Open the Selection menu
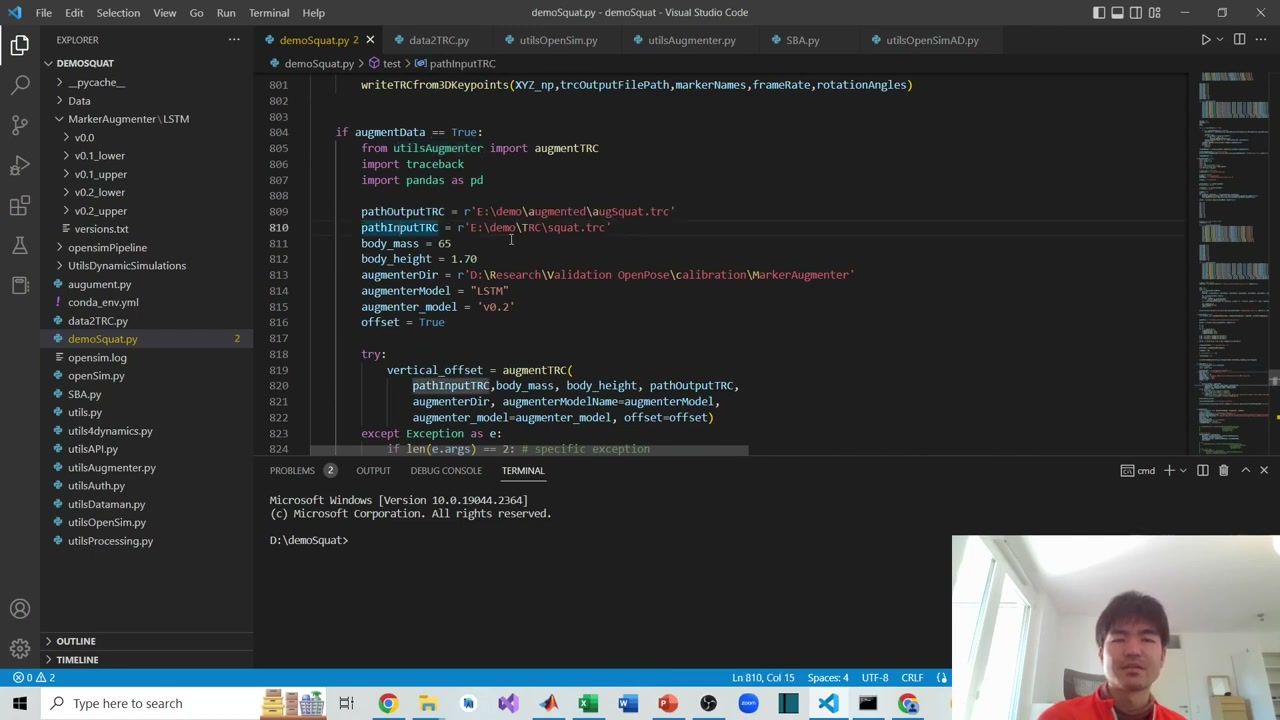This screenshot has height=720, width=1280. coord(118,12)
